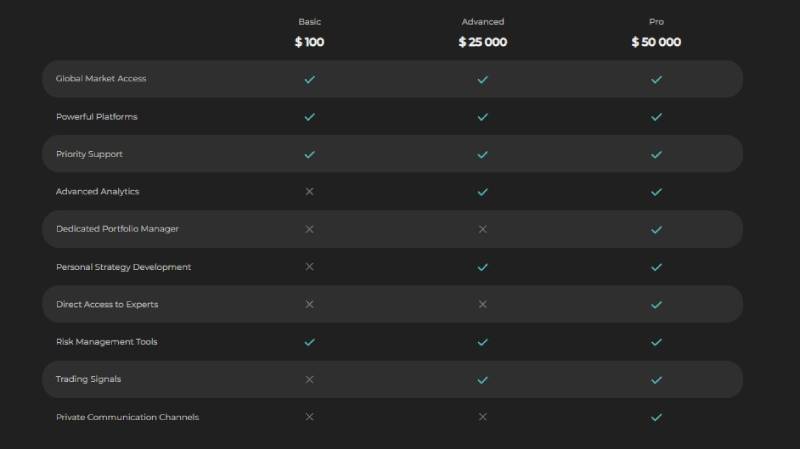800x449 pixels.
Task: Click the Basic checkmark for Risk Management Tools
Action: (310, 342)
